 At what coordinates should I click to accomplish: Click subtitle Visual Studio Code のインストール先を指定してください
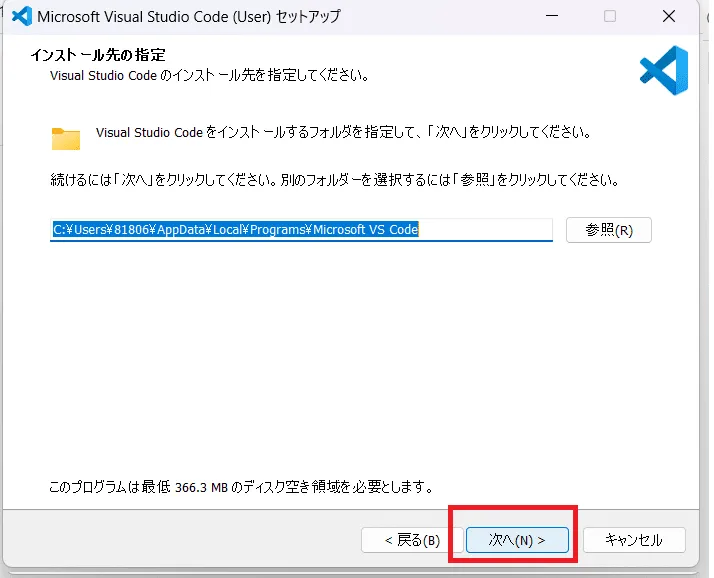coord(209,76)
